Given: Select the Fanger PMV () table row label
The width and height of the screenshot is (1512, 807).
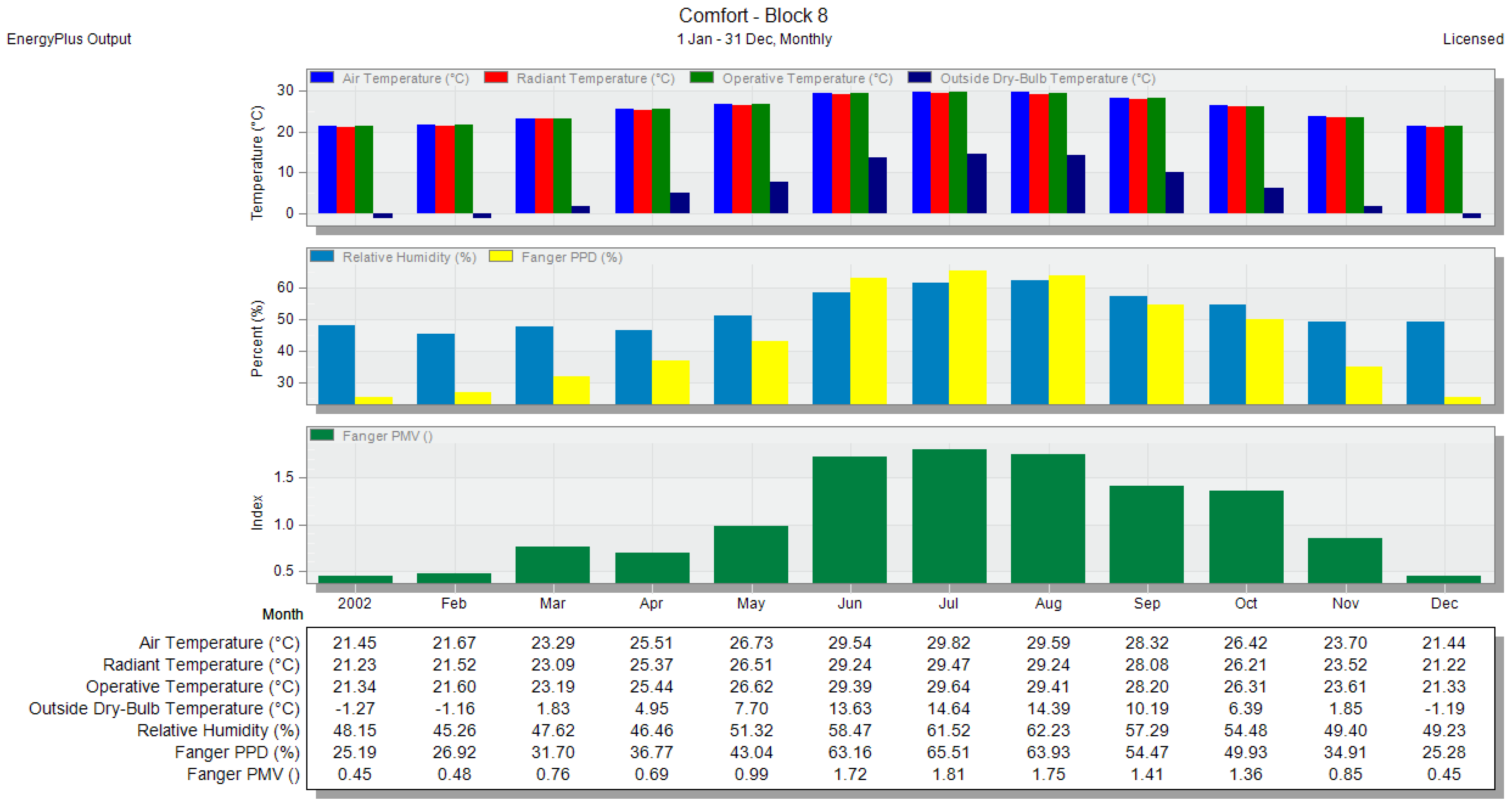Looking at the screenshot, I should [243, 774].
